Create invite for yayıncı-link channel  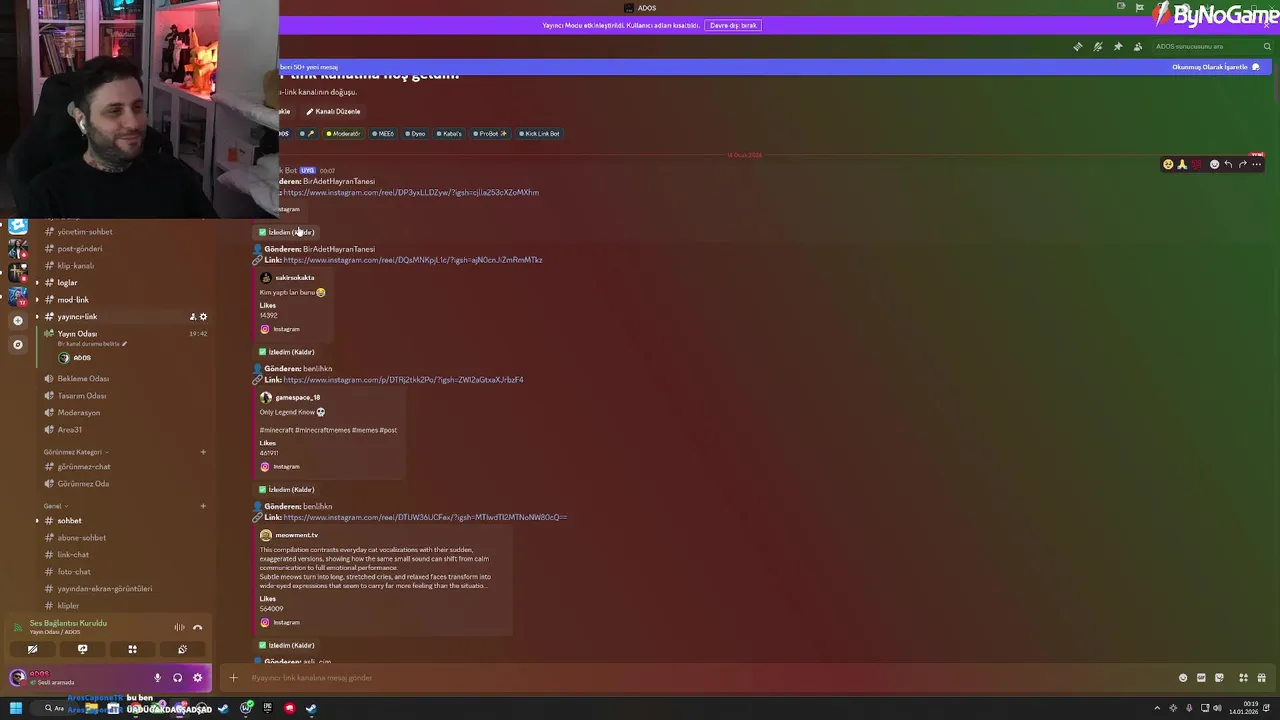(192, 317)
